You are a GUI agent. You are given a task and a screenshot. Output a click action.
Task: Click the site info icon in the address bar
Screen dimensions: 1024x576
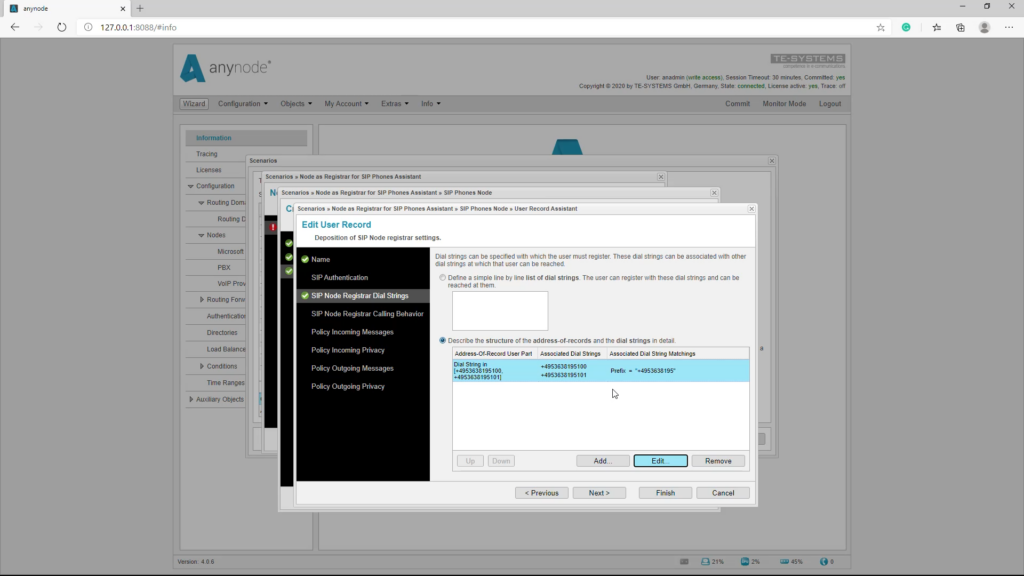pos(88,27)
